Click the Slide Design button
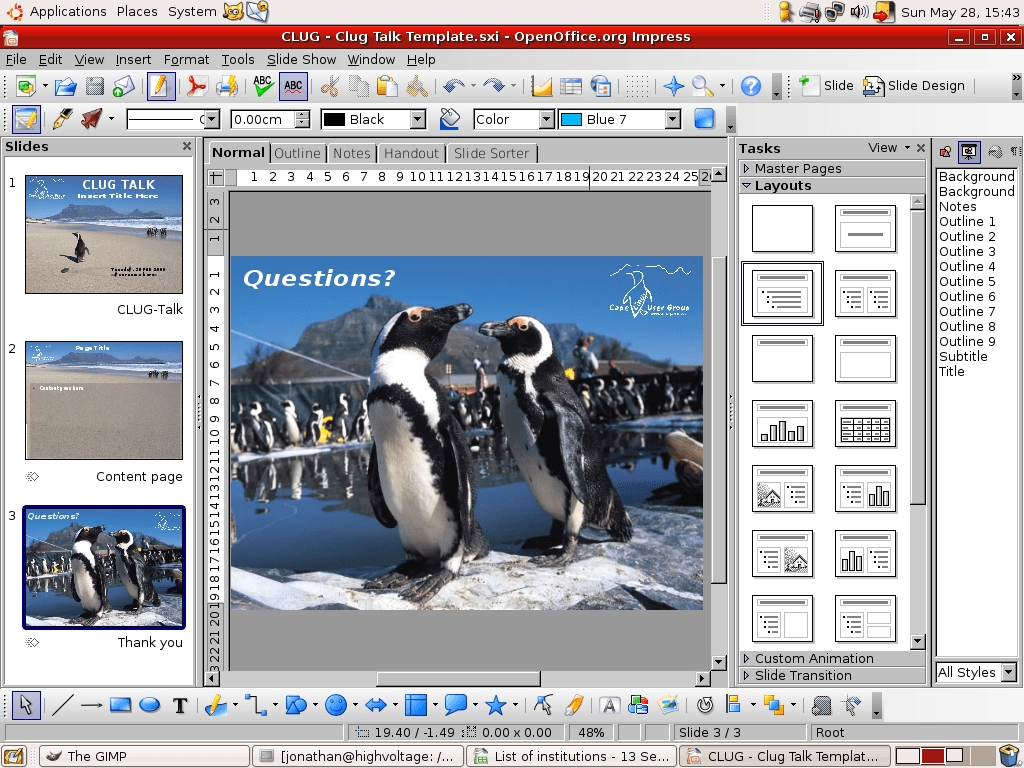The width and height of the screenshot is (1024, 768). point(914,86)
